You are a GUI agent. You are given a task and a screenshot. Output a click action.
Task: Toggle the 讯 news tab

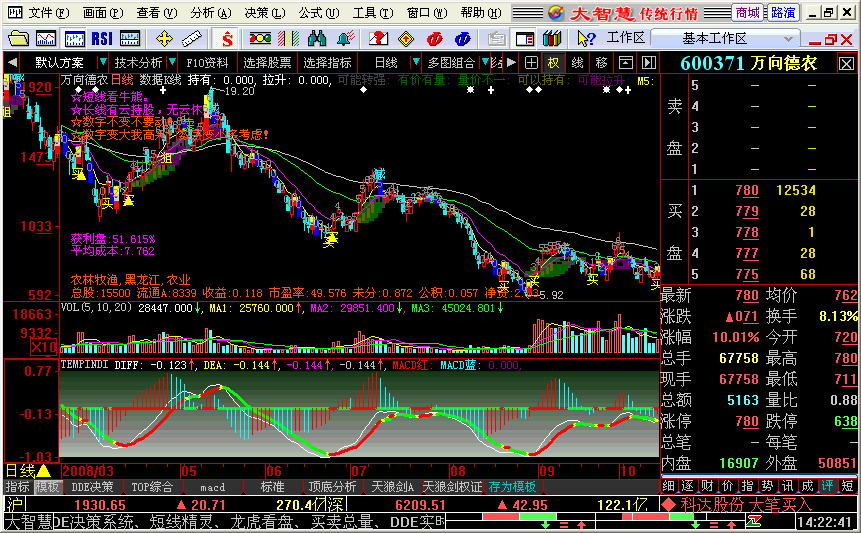pos(787,486)
